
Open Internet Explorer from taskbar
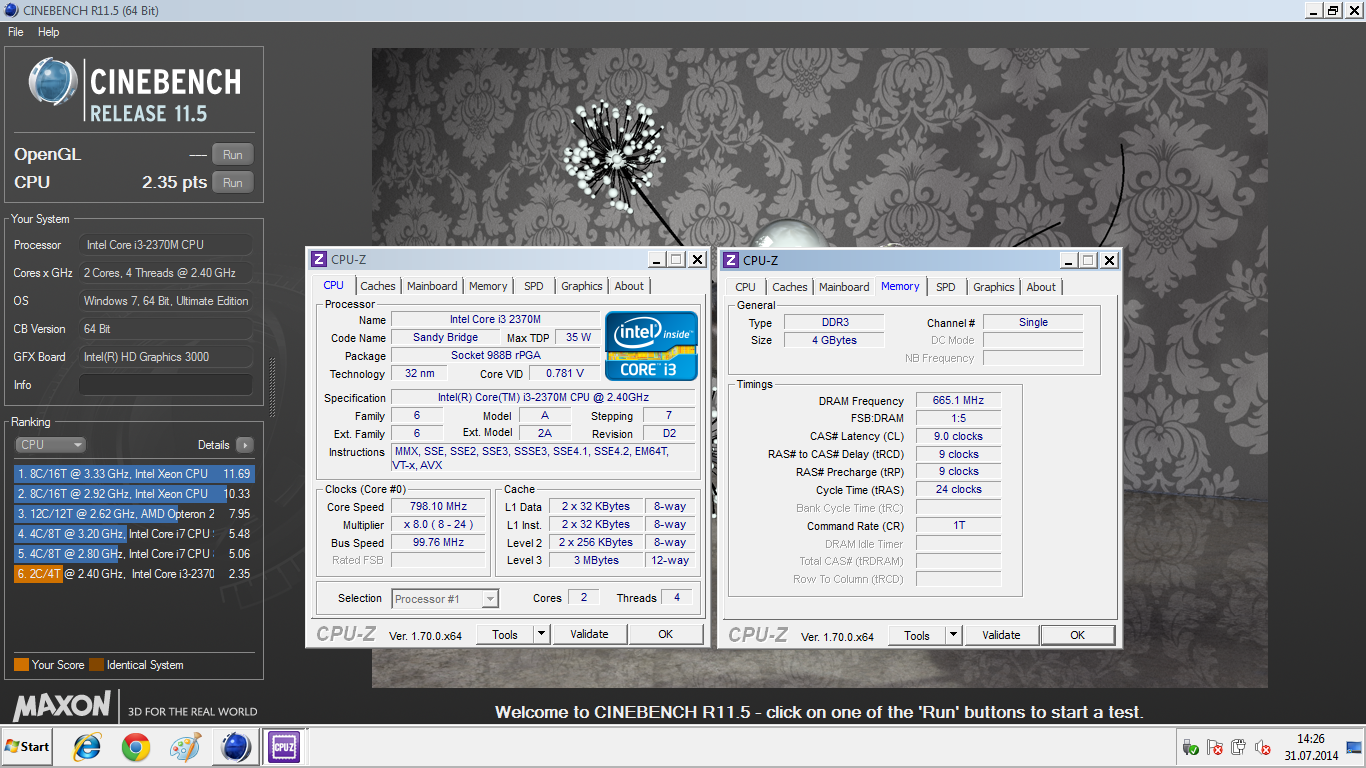pos(88,747)
